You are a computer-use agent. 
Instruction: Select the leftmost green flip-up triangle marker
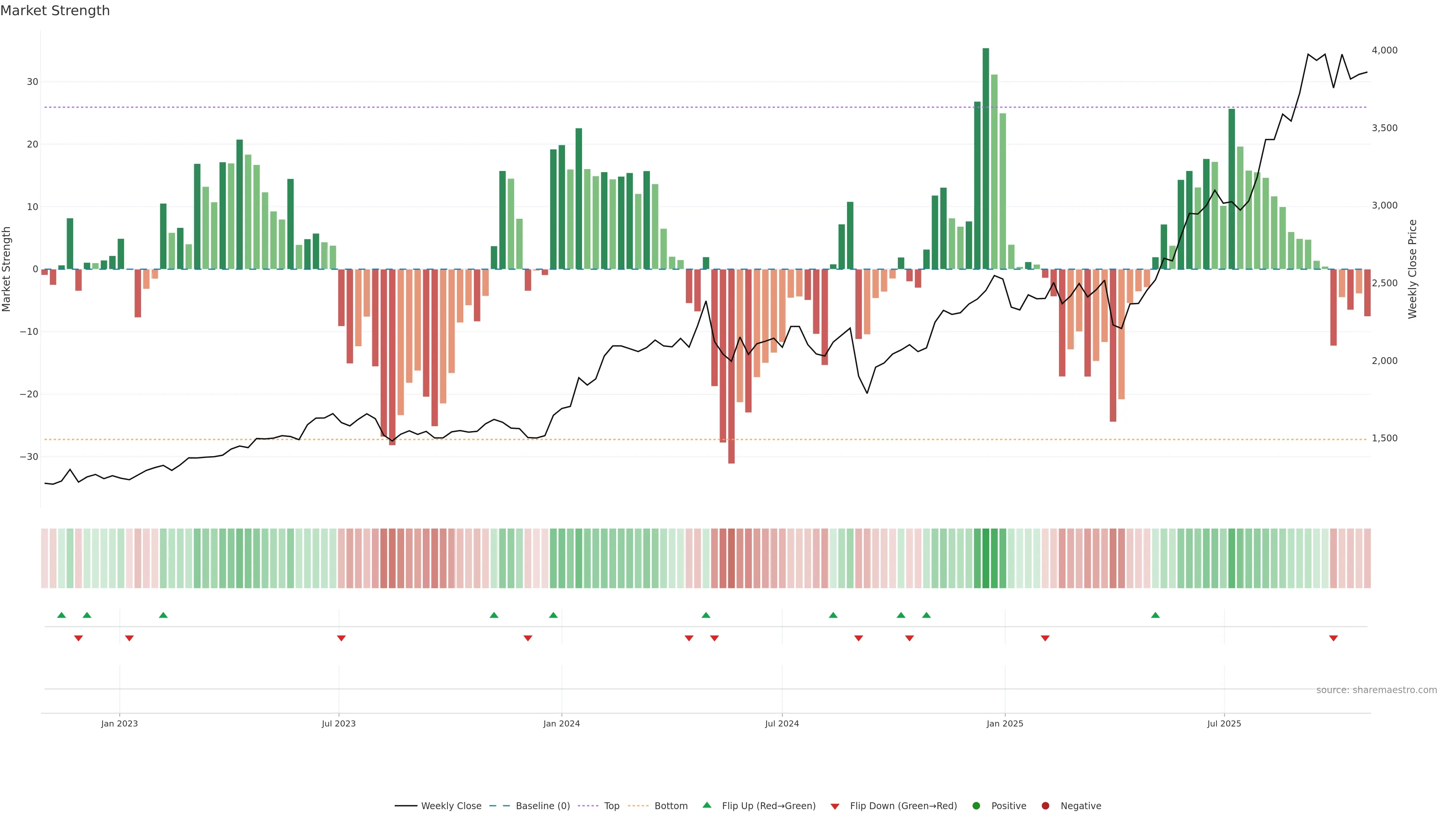61,615
